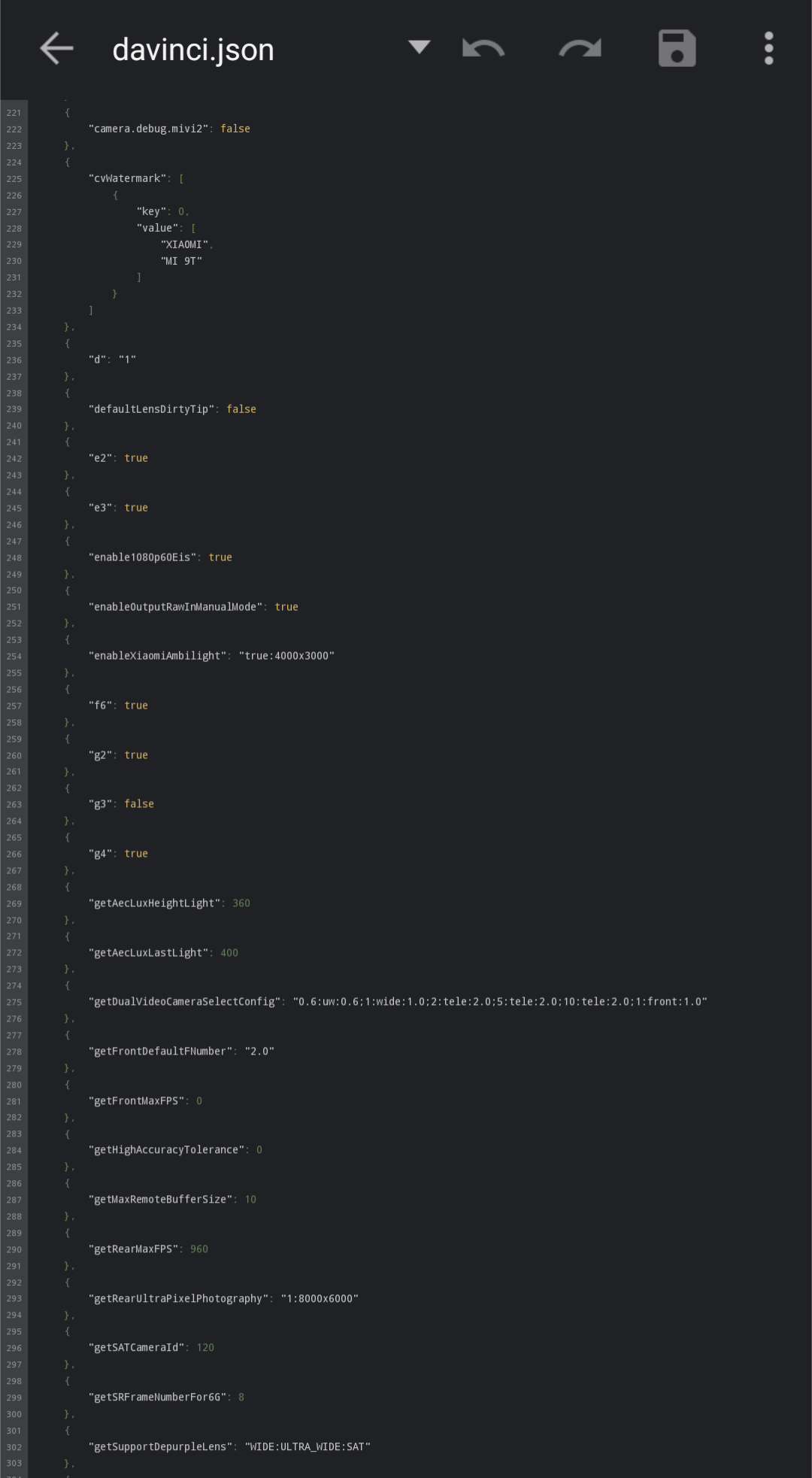This screenshot has width=812, height=1478.
Task: Click the "MI 9T" string value
Action: pos(181,261)
